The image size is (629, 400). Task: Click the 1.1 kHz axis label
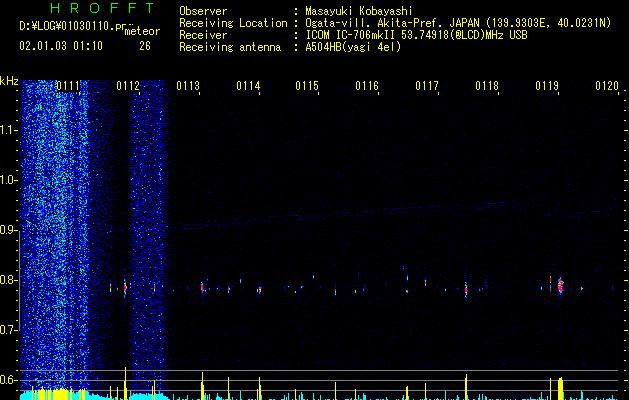pyautogui.click(x=8, y=130)
